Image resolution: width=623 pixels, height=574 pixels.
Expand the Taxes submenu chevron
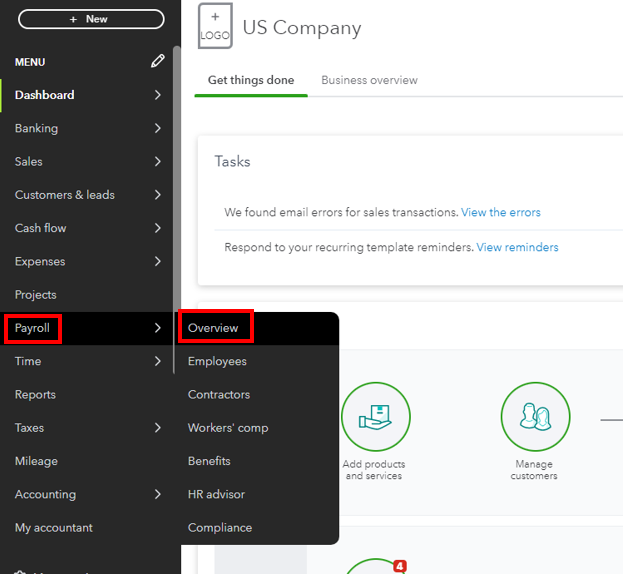[x=158, y=428]
